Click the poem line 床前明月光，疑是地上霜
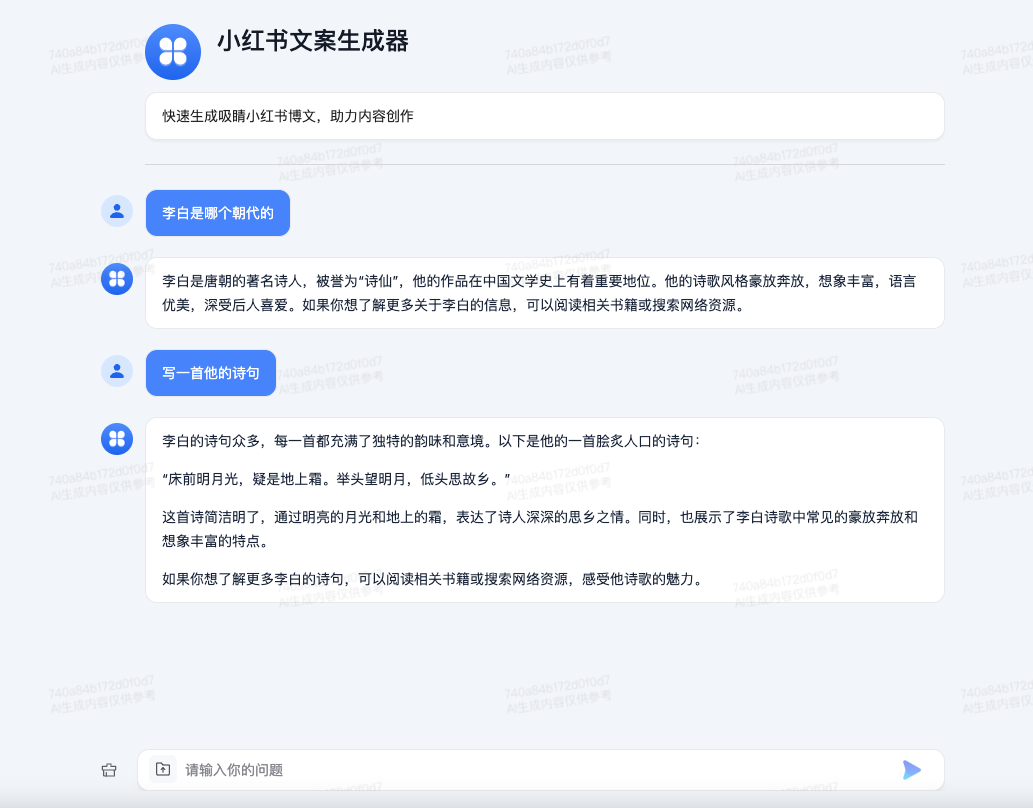Image resolution: width=1033 pixels, height=808 pixels. [x=336, y=479]
